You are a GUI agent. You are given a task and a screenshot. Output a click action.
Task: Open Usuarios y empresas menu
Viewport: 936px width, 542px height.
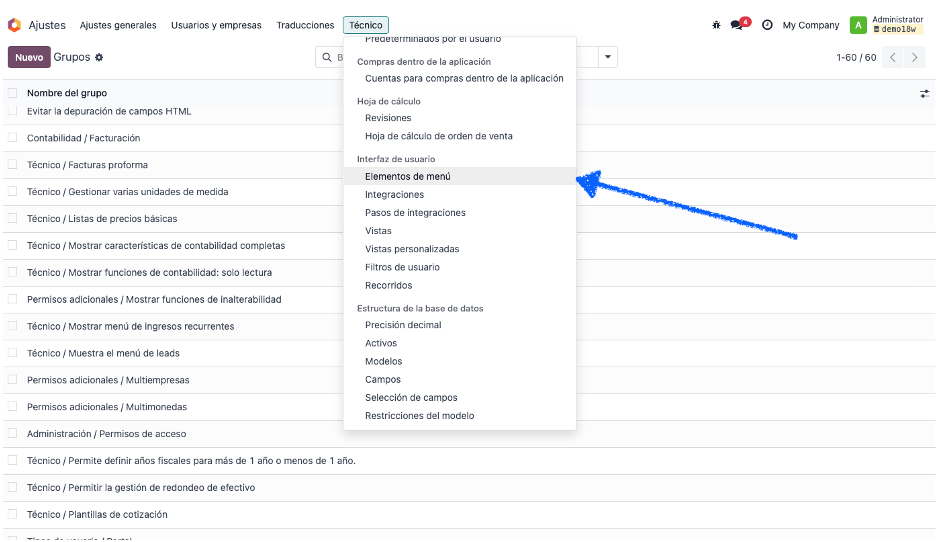pos(216,25)
